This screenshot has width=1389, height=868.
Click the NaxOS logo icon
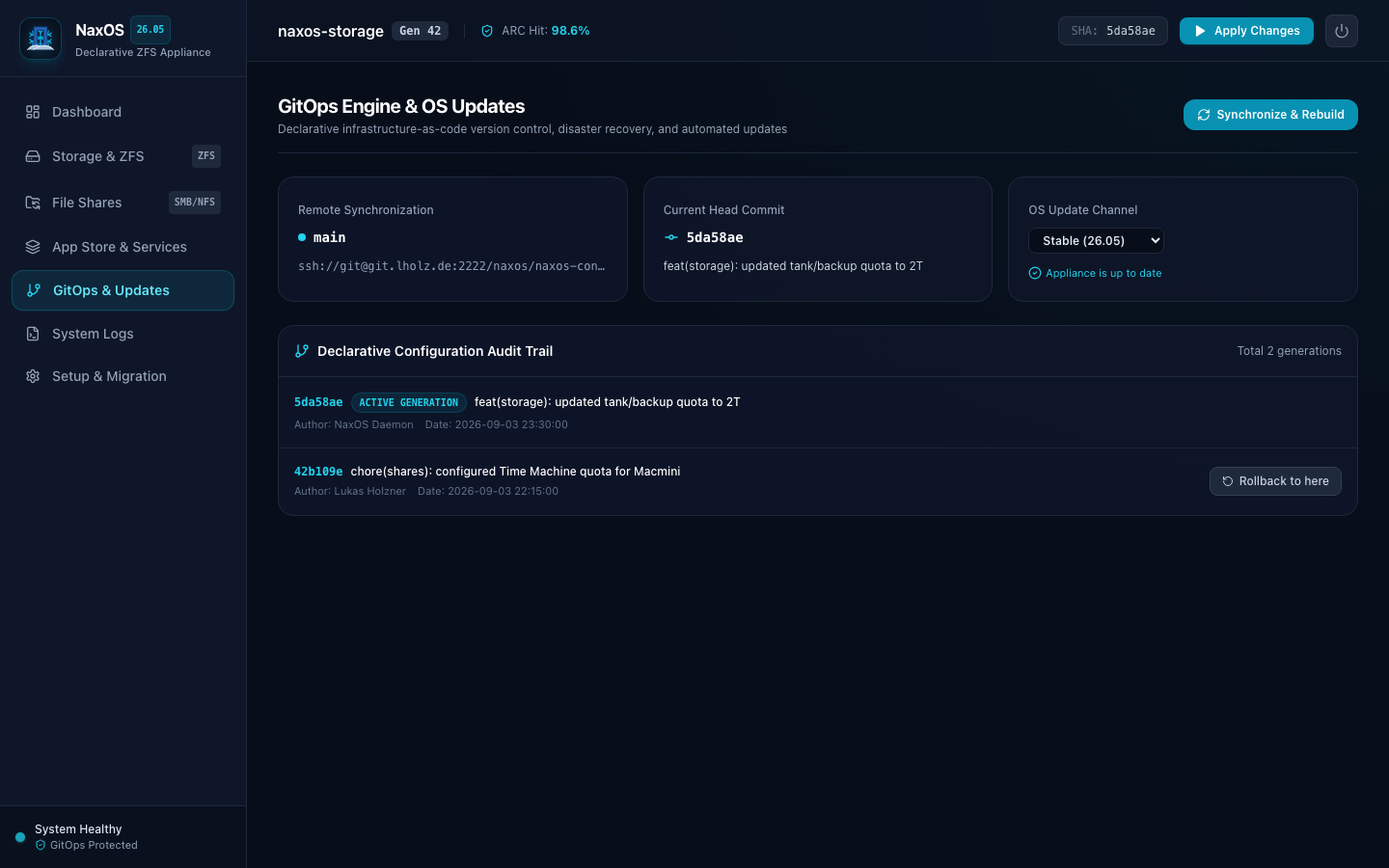[41, 39]
